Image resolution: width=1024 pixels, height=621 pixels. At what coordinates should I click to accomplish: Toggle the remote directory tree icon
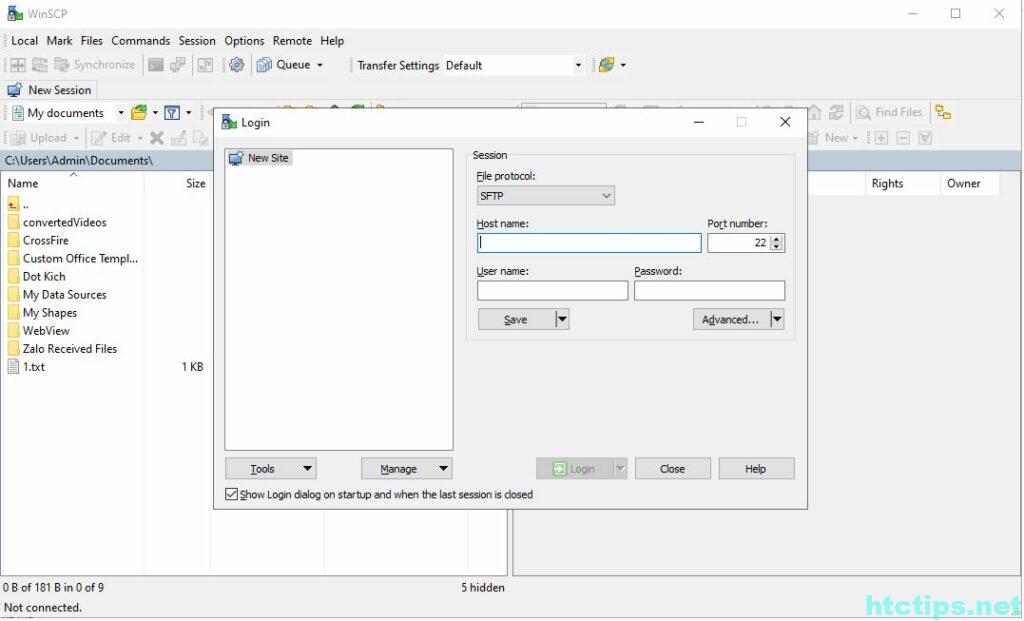point(943,112)
